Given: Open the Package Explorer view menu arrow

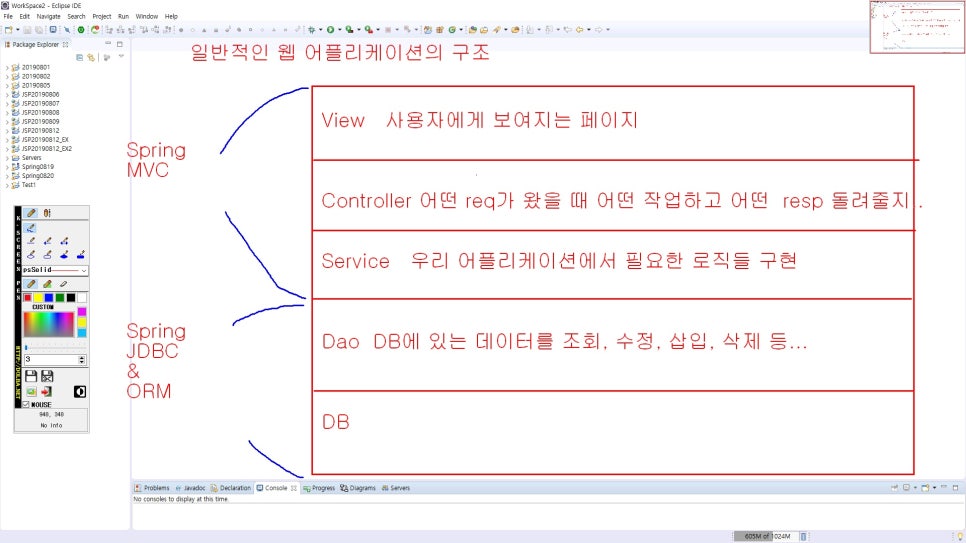Looking at the screenshot, I should pos(121,57).
